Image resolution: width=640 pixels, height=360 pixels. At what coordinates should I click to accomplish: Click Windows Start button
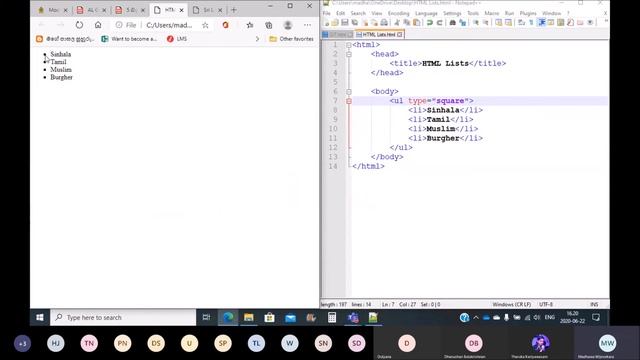point(40,317)
